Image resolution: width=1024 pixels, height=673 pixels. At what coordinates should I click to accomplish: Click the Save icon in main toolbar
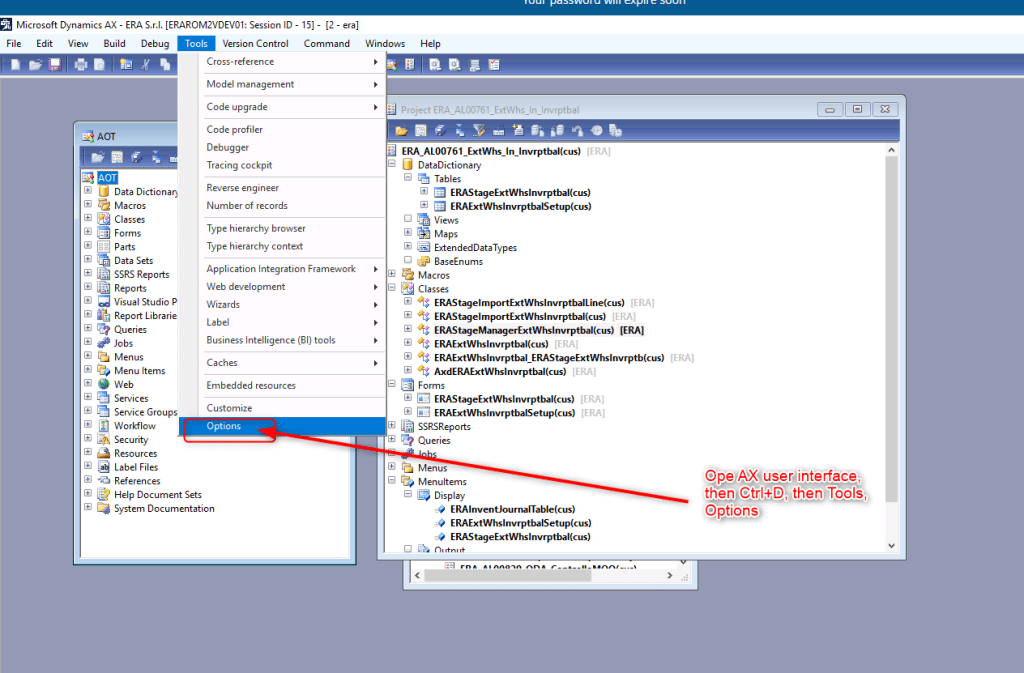55,64
